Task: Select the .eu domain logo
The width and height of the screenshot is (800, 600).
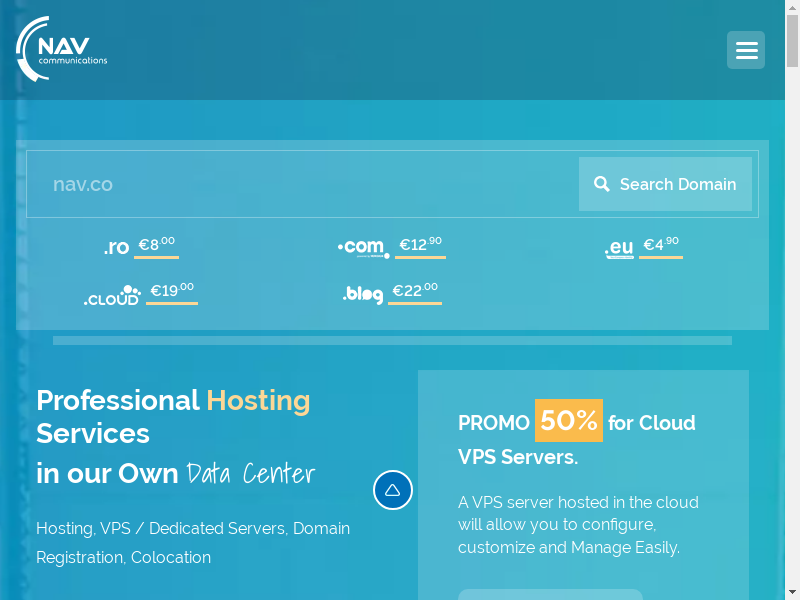Action: 619,248
